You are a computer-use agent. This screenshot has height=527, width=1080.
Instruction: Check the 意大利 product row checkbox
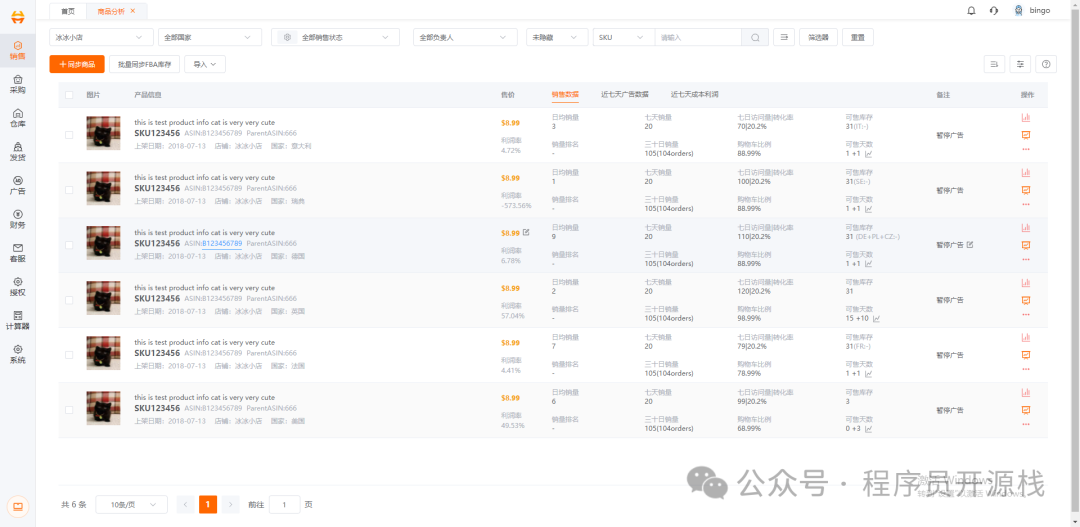pos(69,135)
